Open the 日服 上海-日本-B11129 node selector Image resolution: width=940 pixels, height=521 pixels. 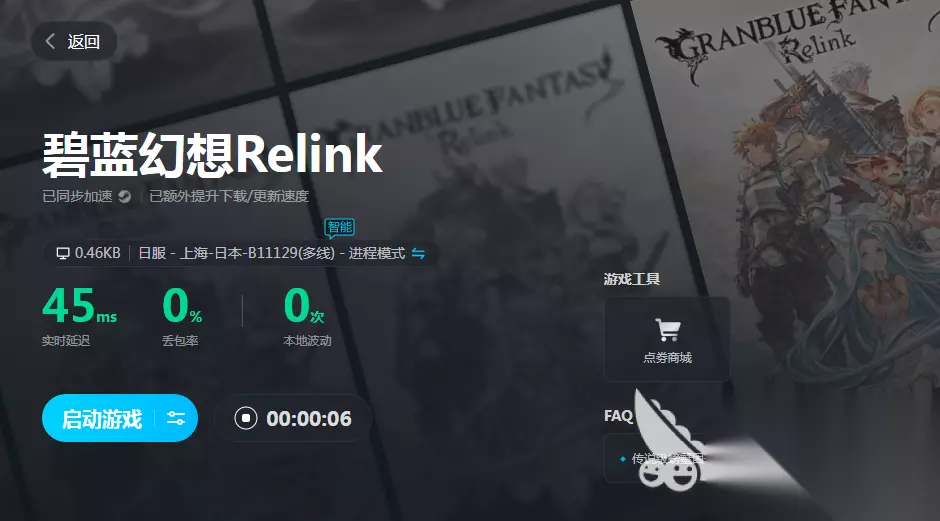[272, 254]
